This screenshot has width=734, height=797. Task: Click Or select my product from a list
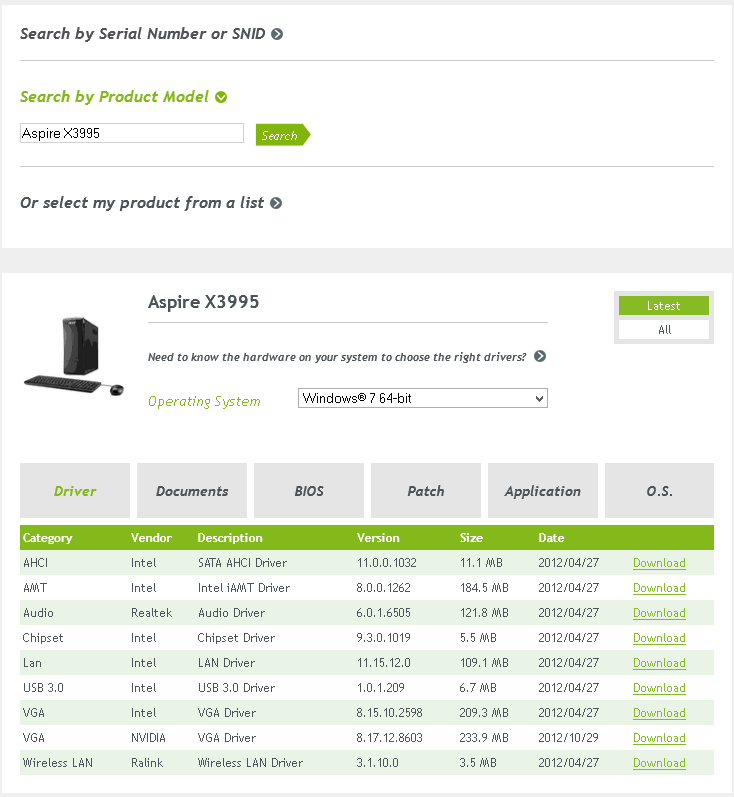point(142,203)
